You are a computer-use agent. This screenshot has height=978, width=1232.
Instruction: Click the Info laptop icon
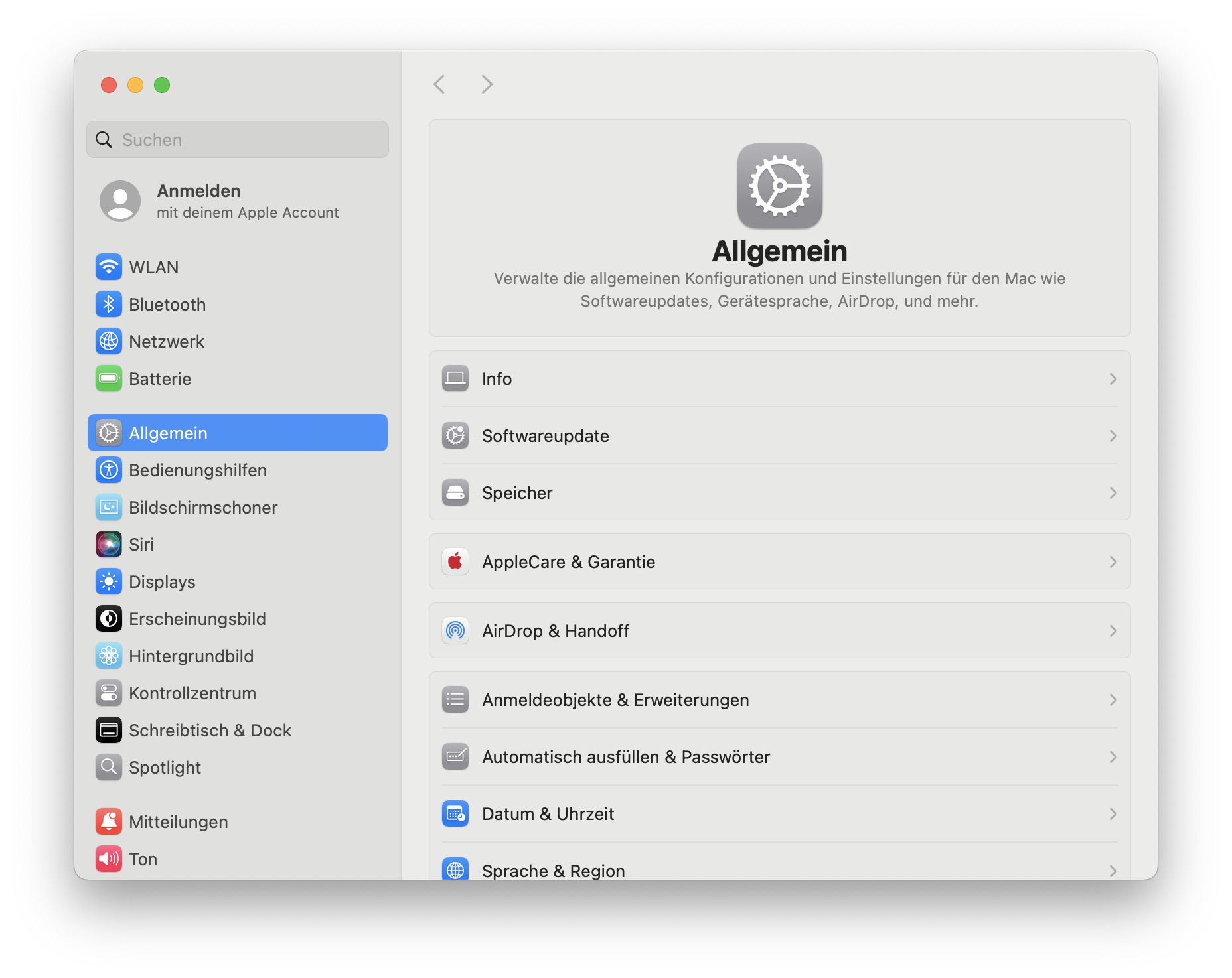[455, 379]
